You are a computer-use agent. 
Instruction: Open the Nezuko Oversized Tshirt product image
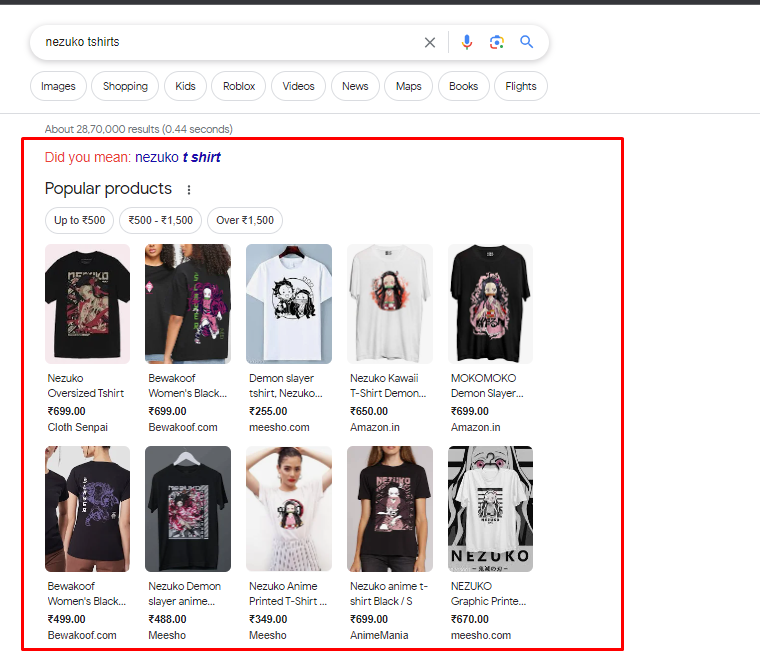point(87,304)
